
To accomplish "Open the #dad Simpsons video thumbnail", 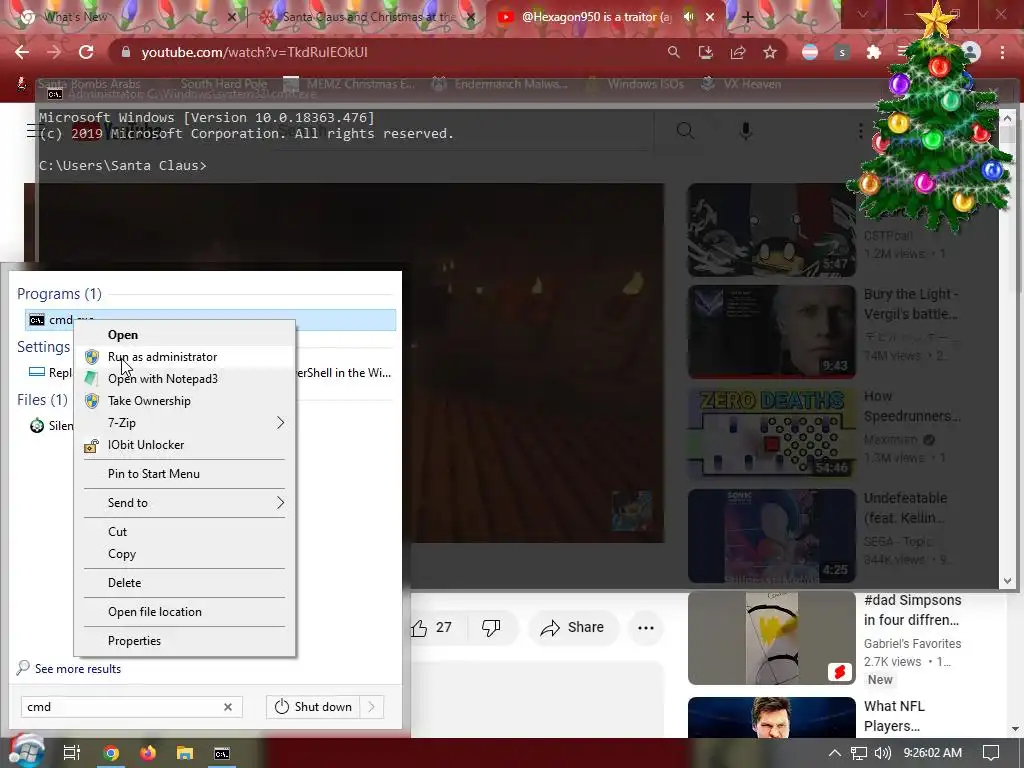I will [771, 638].
